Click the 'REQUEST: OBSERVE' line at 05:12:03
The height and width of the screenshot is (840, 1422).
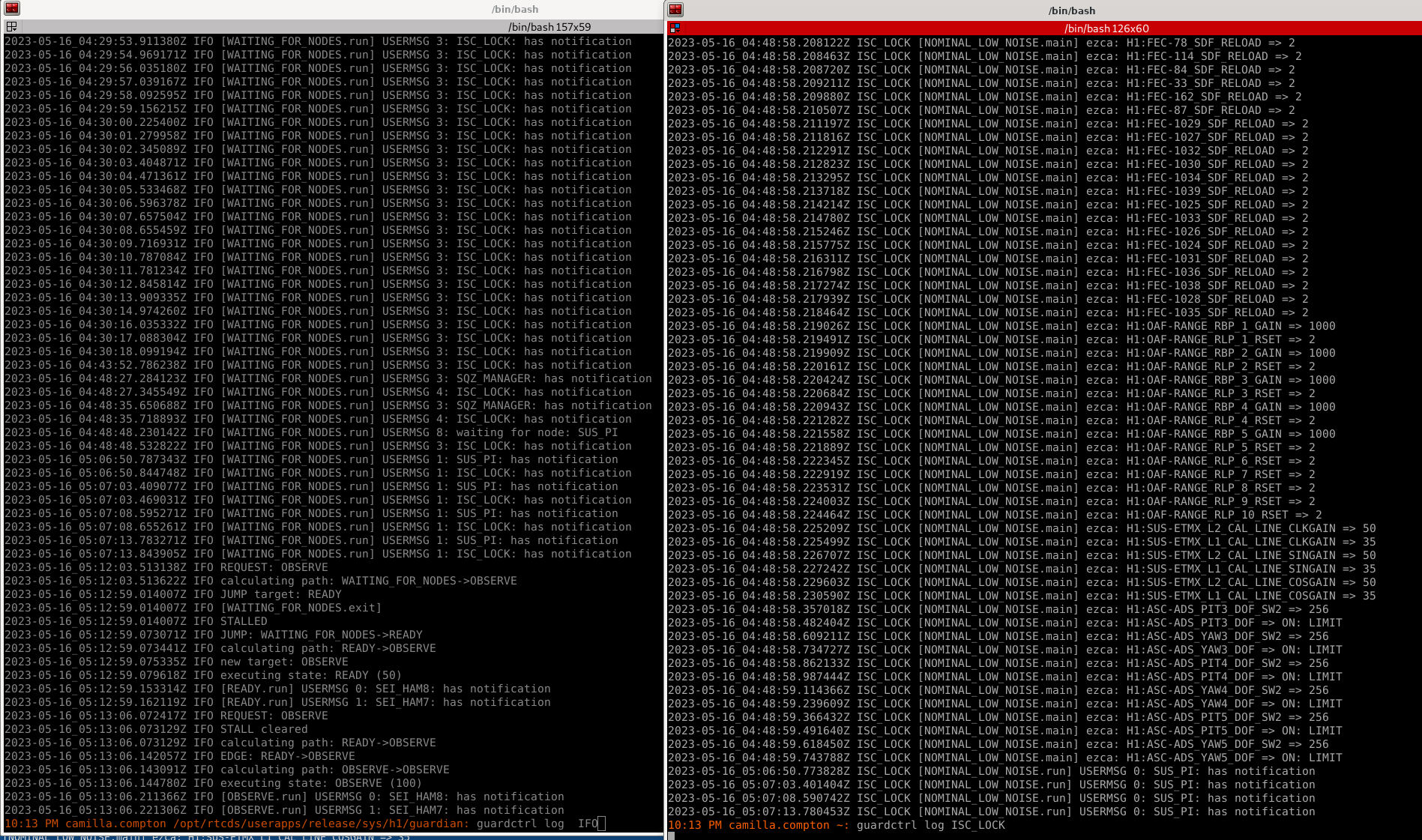click(166, 567)
